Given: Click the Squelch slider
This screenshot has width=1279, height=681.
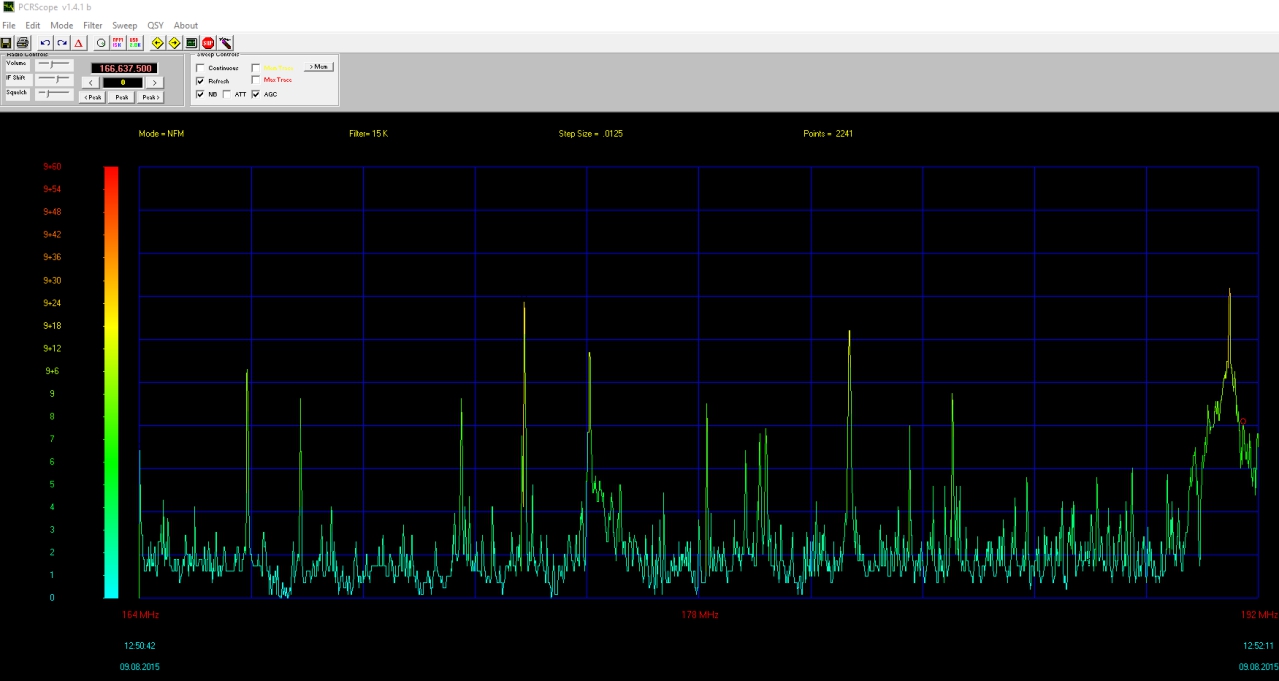Looking at the screenshot, I should point(53,94).
